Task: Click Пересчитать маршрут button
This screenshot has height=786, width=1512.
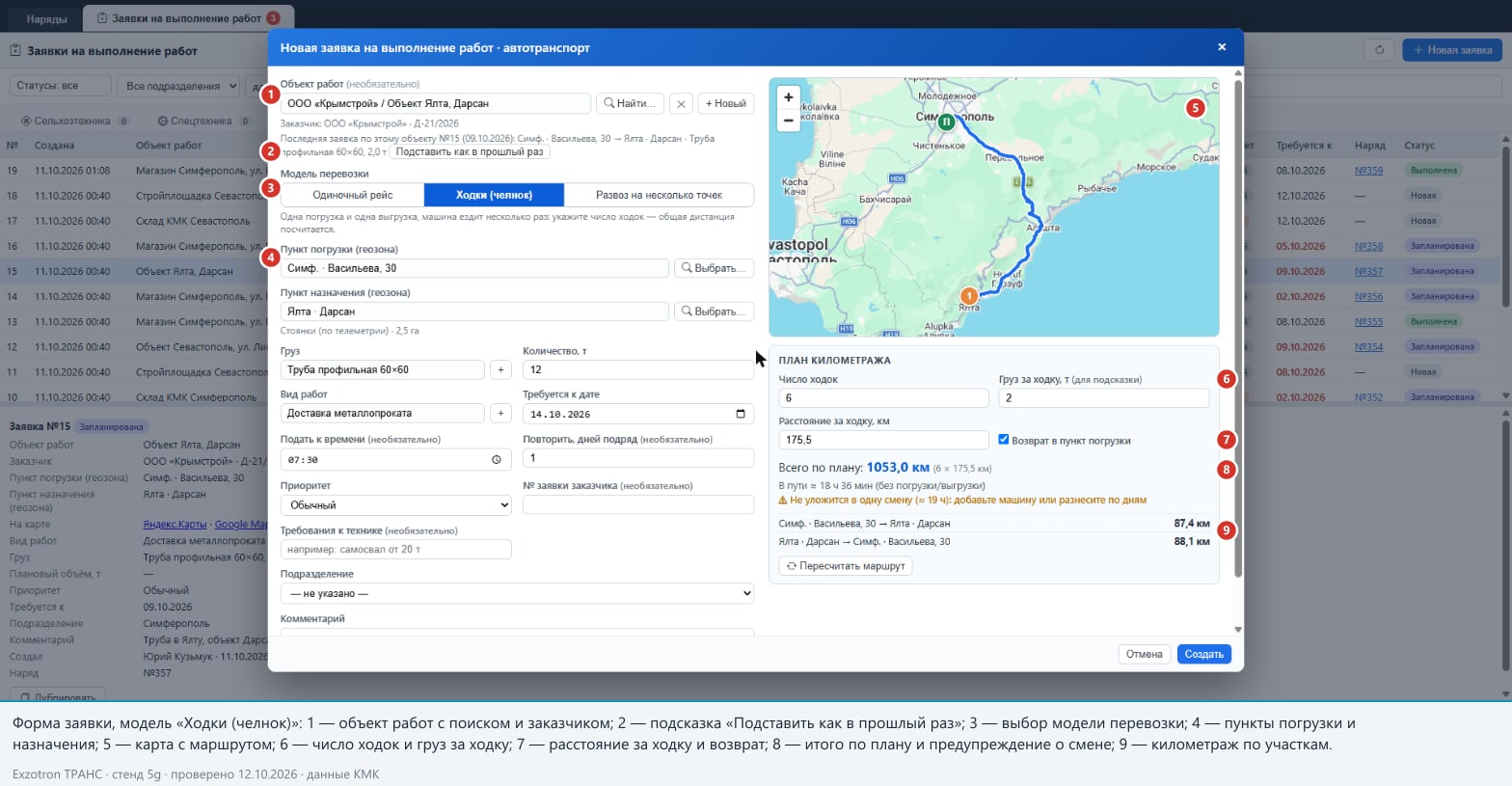Action: [x=846, y=566]
